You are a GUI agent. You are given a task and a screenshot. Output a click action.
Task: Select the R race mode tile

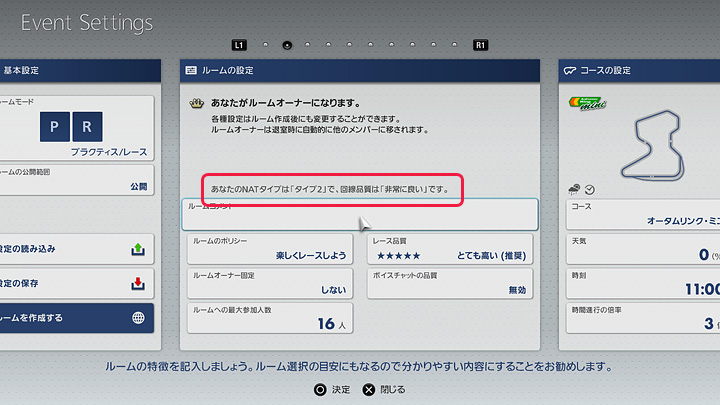(87, 128)
